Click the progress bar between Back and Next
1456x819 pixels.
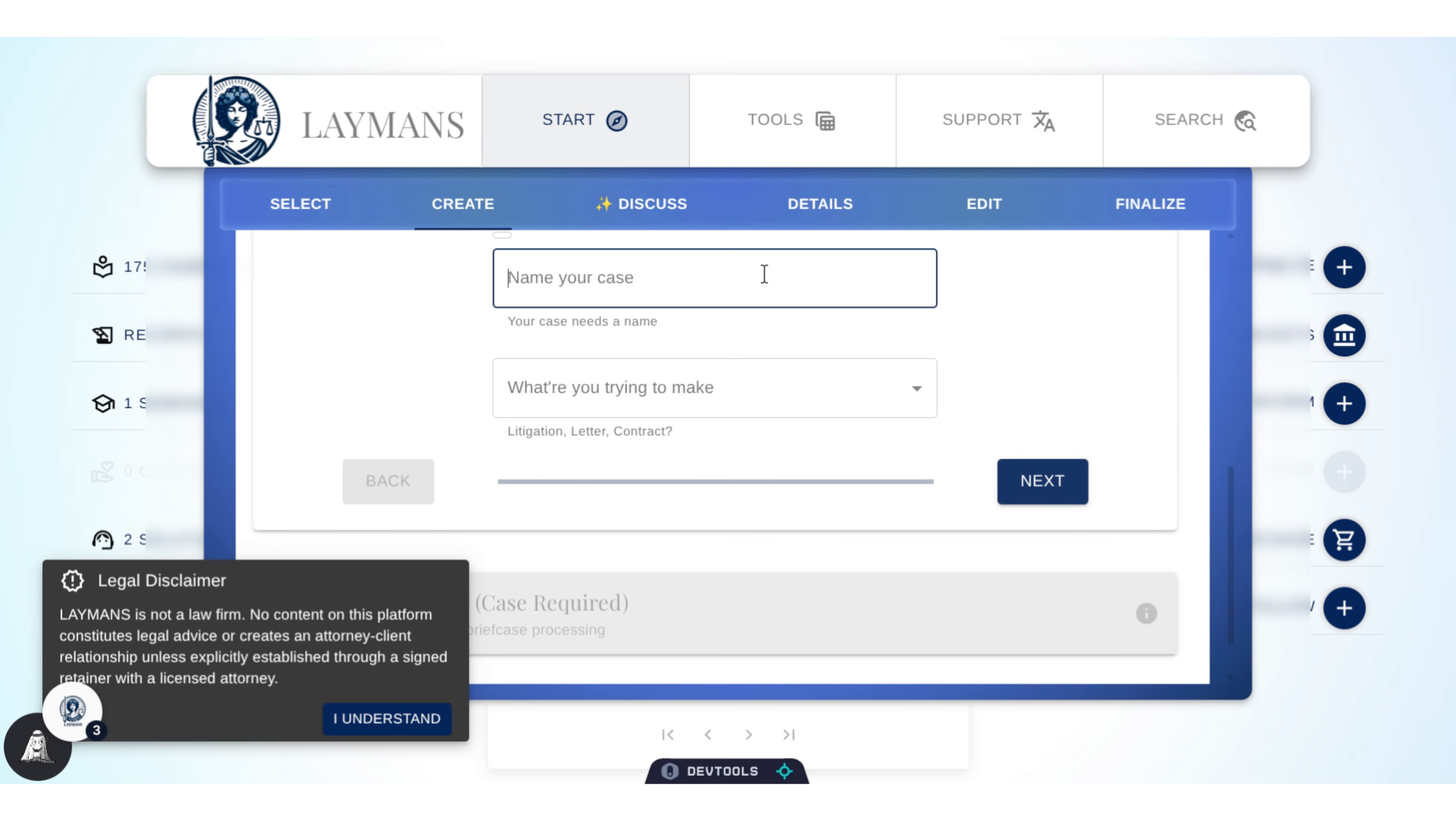(715, 482)
